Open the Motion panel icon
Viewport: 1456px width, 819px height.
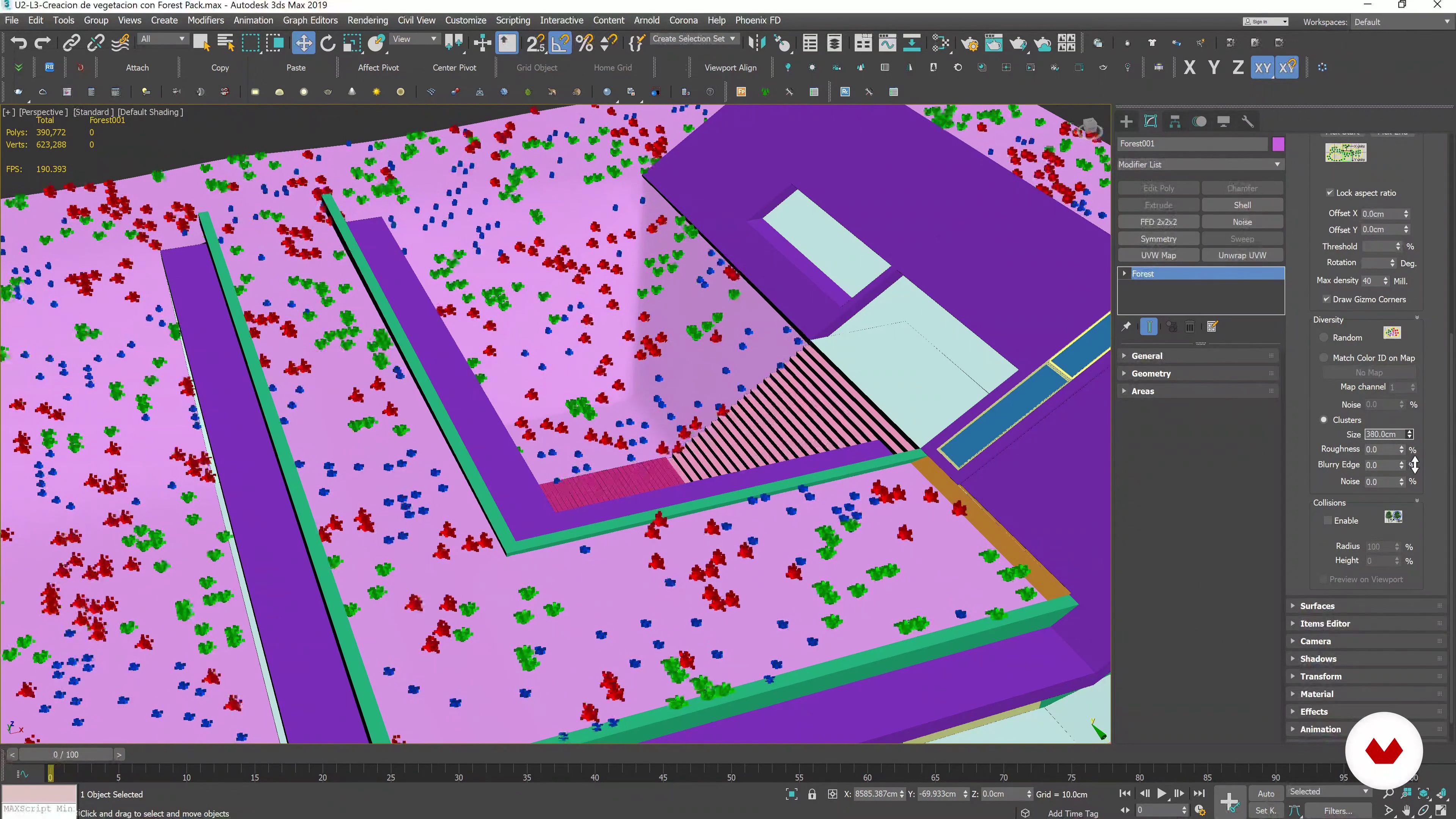1199,121
